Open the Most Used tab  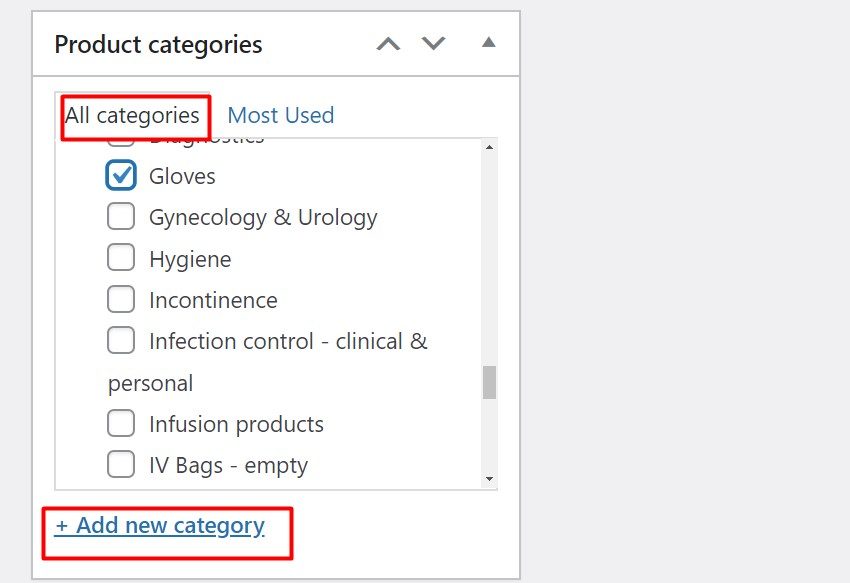click(x=281, y=116)
